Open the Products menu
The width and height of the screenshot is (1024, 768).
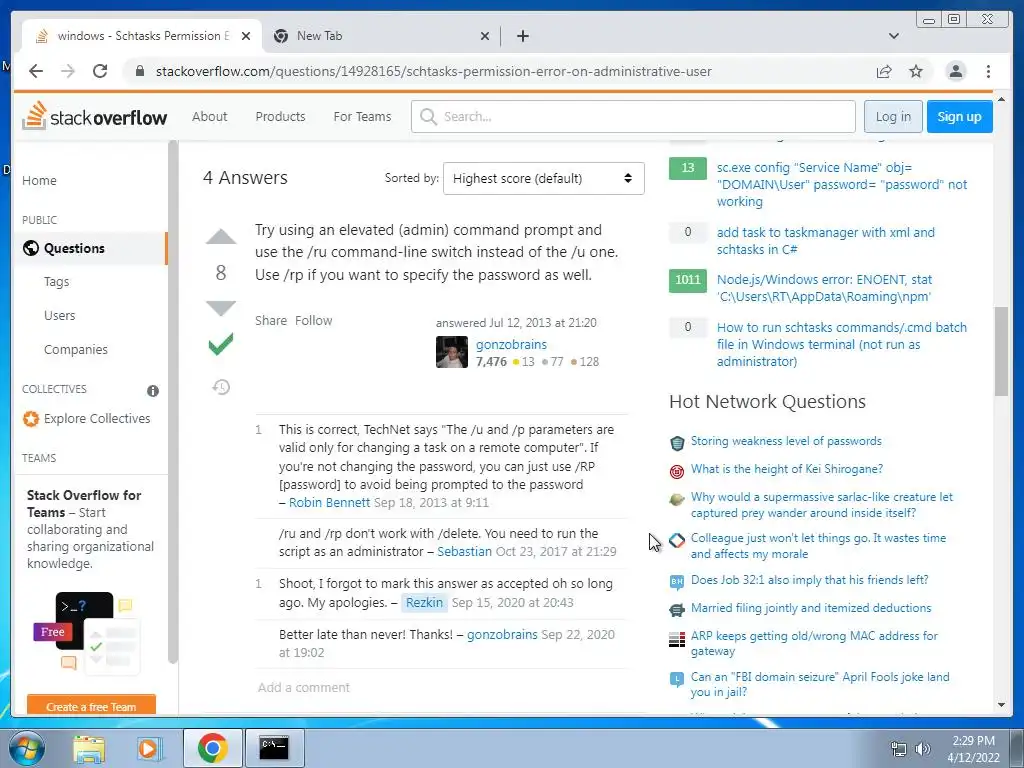[280, 116]
